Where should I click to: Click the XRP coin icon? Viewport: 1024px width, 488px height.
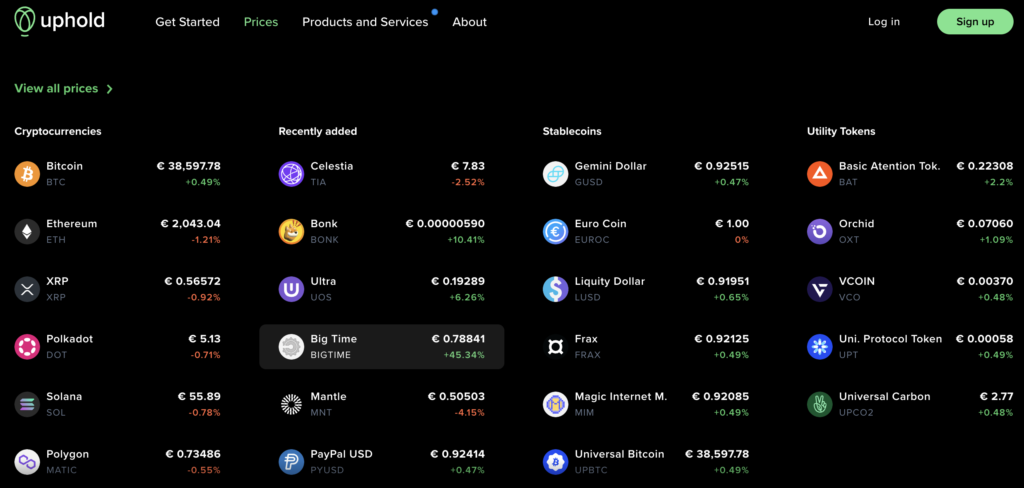click(x=27, y=289)
